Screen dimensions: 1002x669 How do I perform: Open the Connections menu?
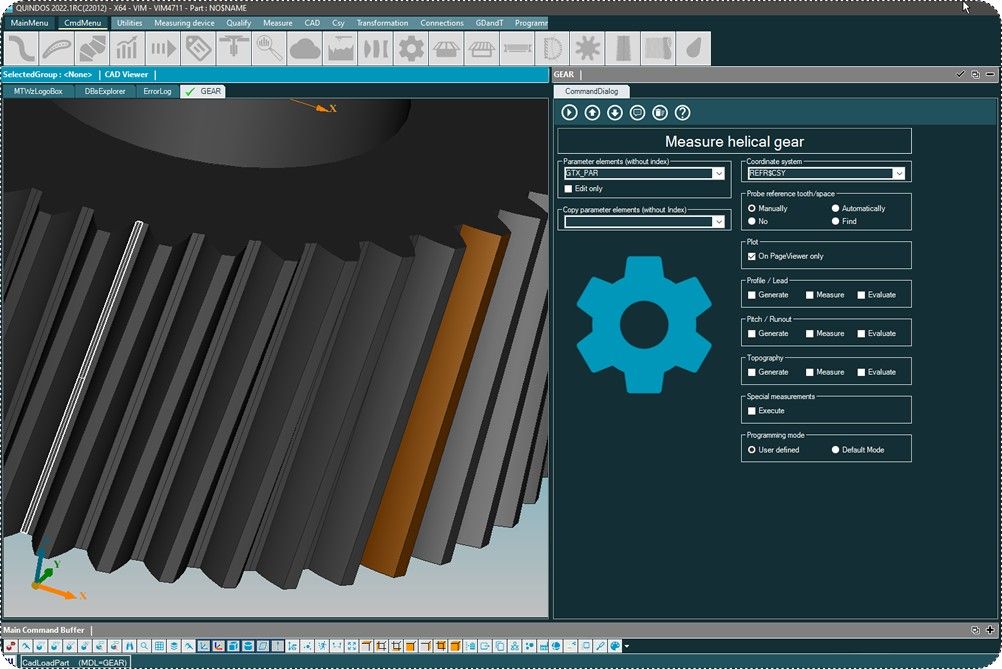click(x=442, y=23)
